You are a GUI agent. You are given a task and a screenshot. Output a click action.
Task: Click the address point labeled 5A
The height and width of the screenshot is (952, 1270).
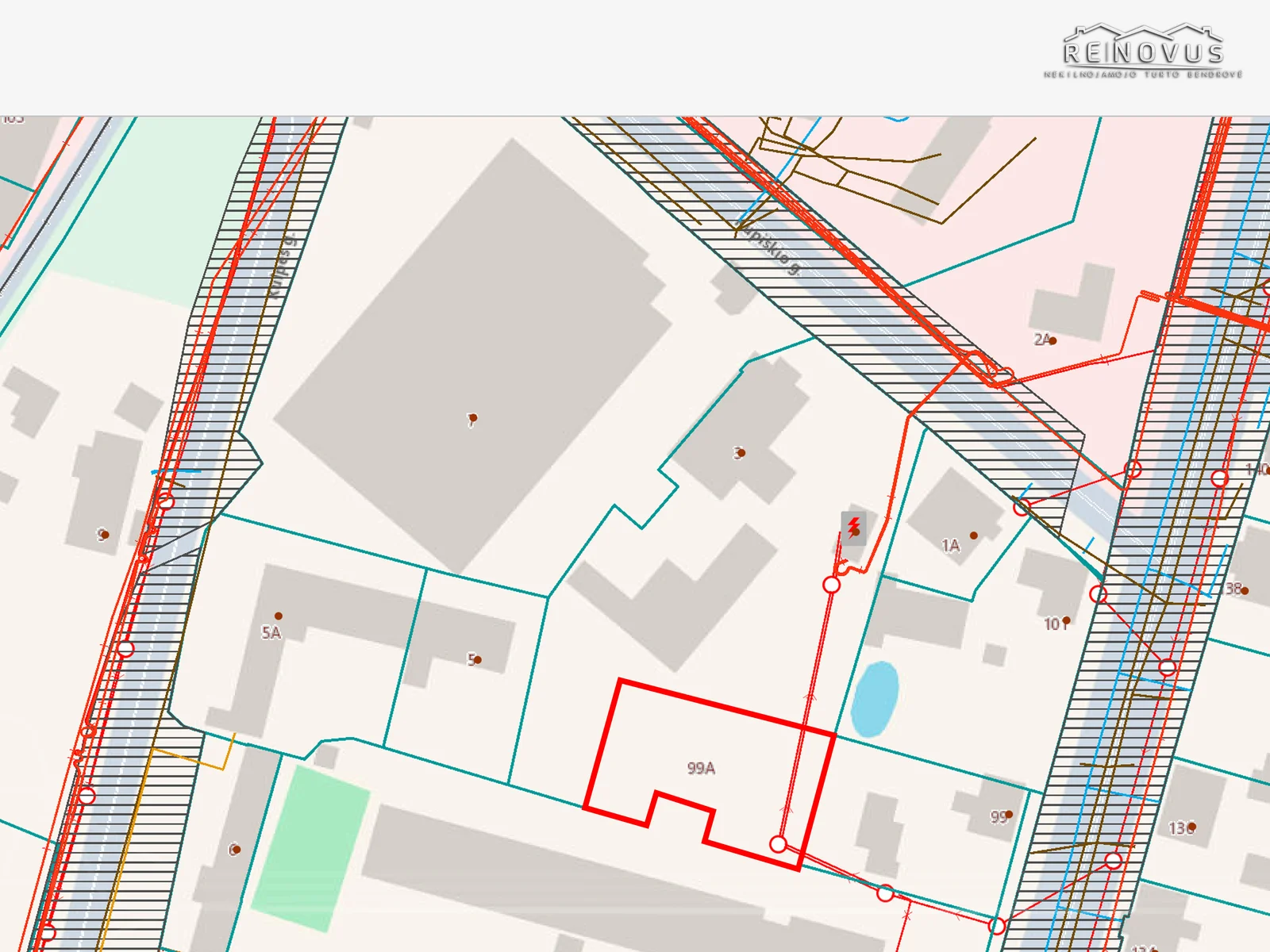coord(279,616)
